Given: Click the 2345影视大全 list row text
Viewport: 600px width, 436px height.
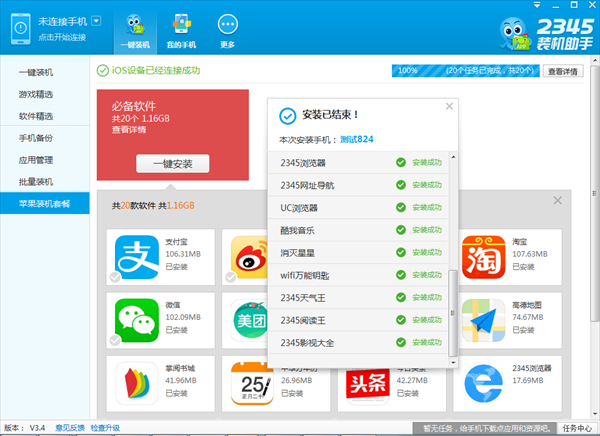Looking at the screenshot, I should (307, 343).
